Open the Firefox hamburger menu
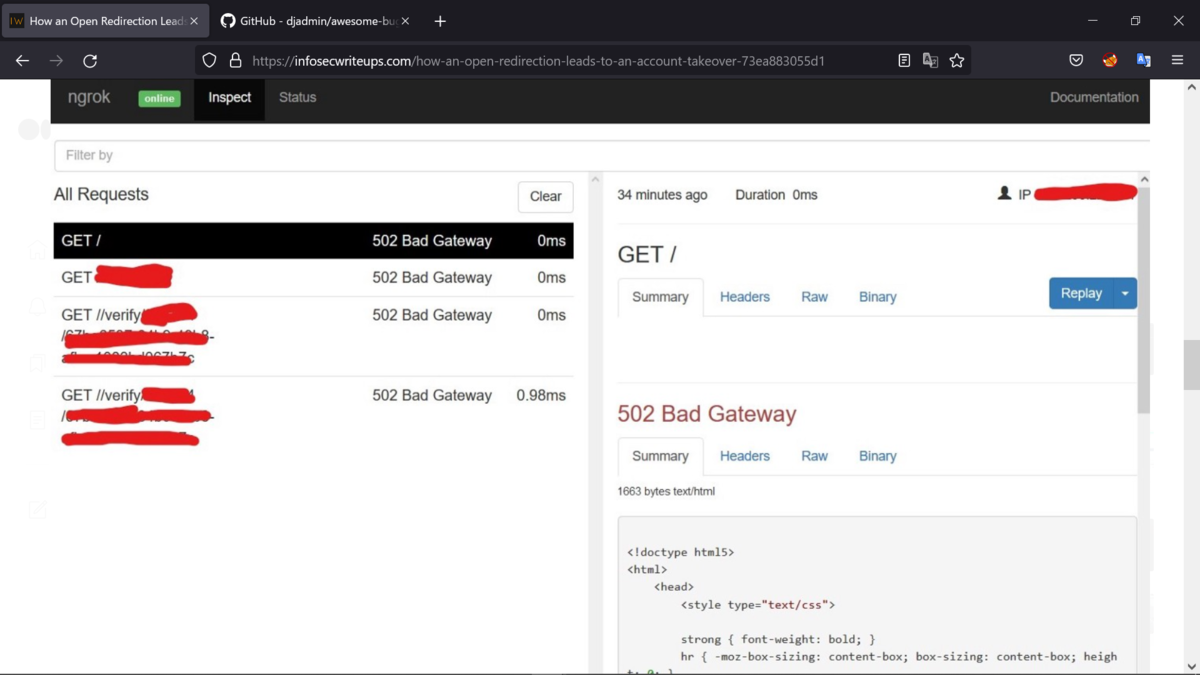 1177,61
